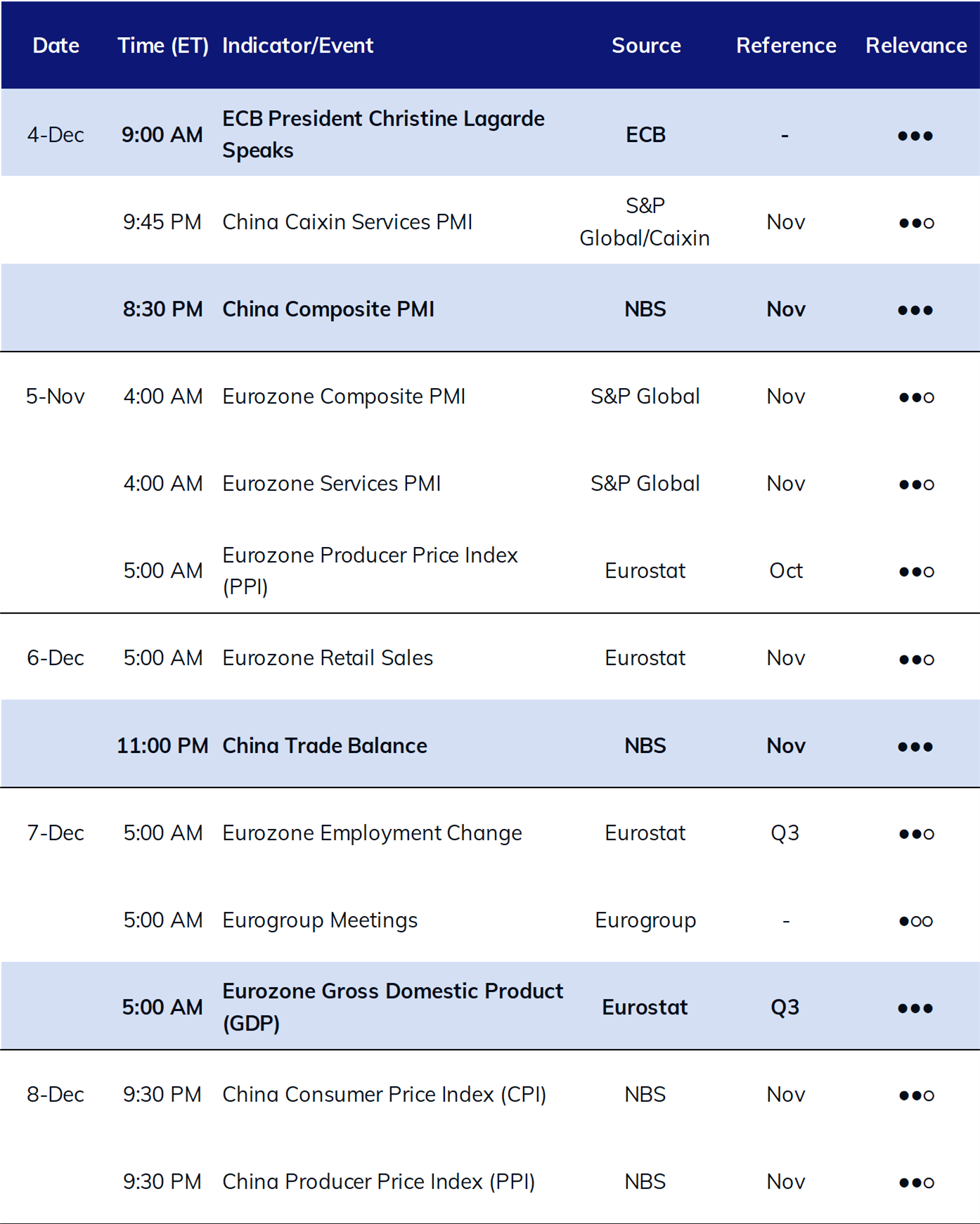980x1224 pixels.
Task: Click relevance dots for China Composite PMI
Action: coord(915,310)
